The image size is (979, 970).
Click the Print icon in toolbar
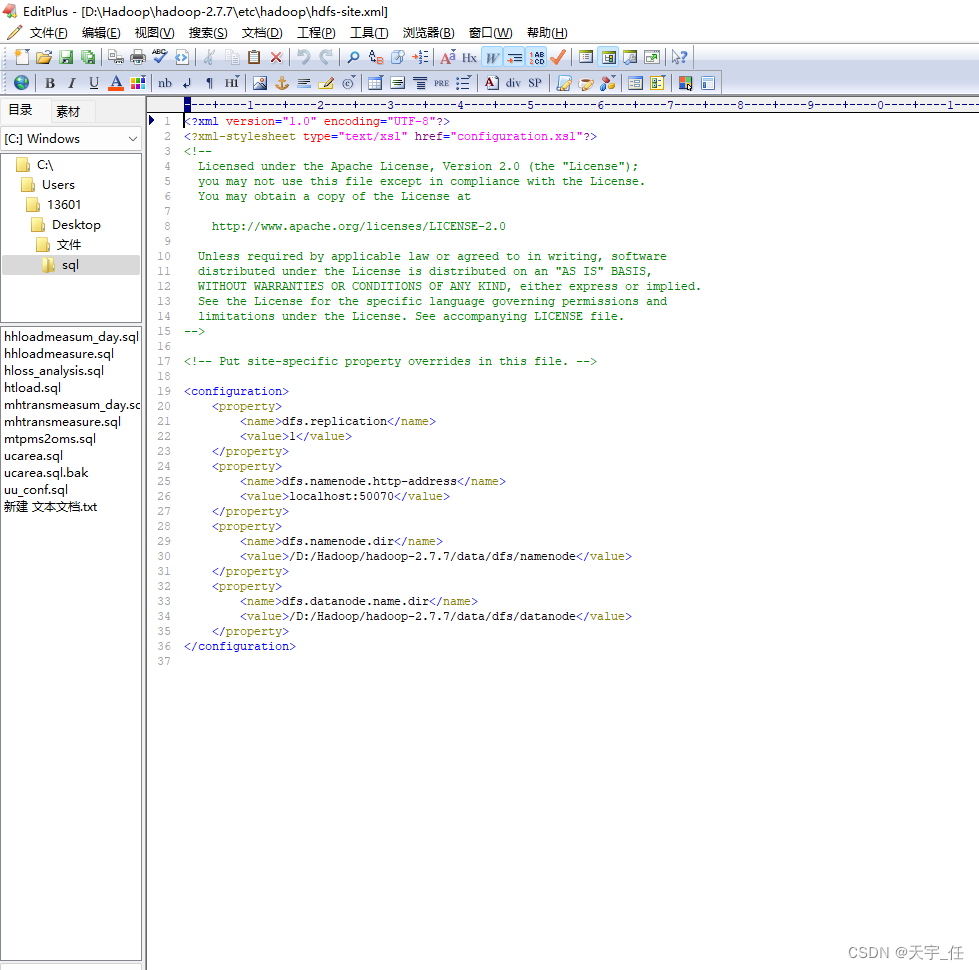138,58
